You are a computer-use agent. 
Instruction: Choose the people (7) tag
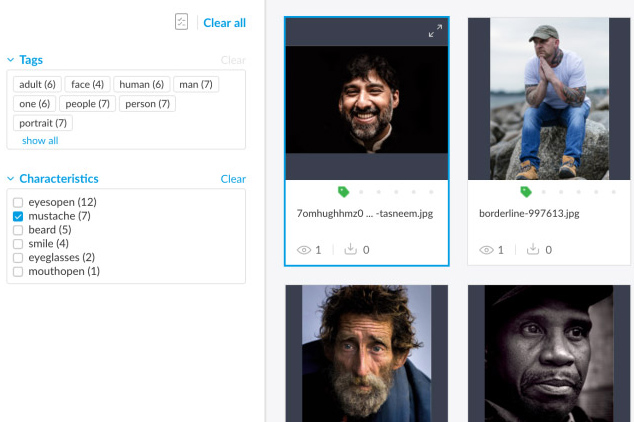coord(87,104)
